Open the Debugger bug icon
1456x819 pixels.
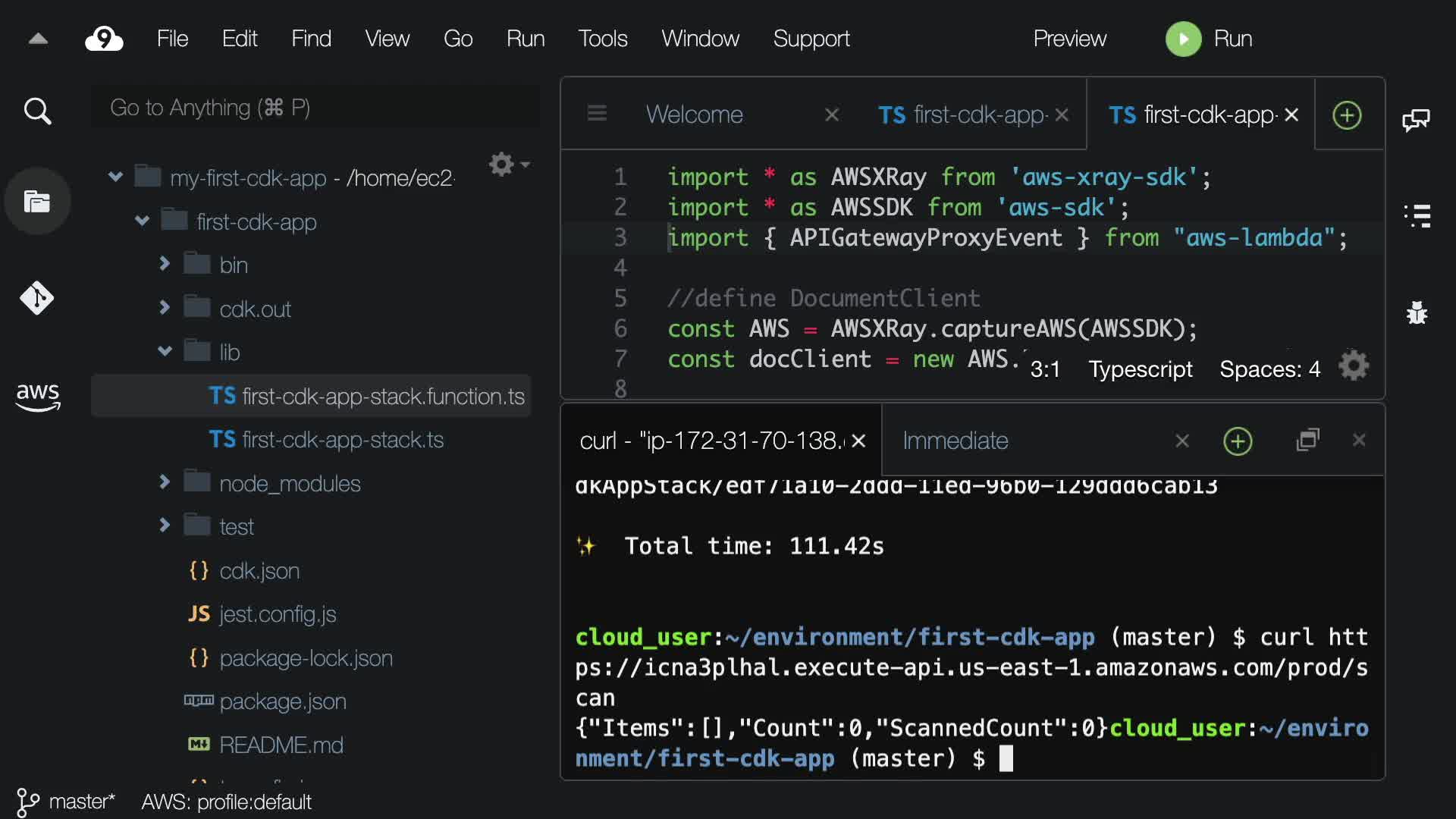(x=1417, y=312)
